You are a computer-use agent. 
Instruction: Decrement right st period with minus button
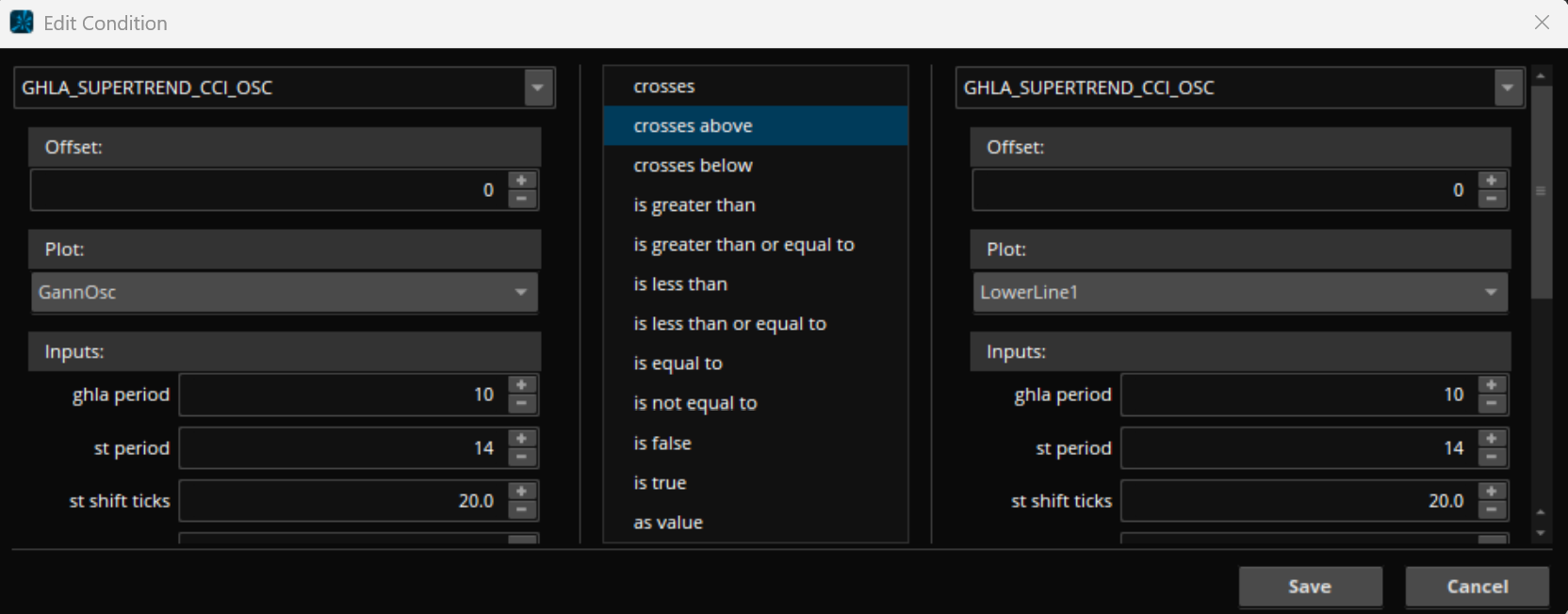coord(1491,458)
